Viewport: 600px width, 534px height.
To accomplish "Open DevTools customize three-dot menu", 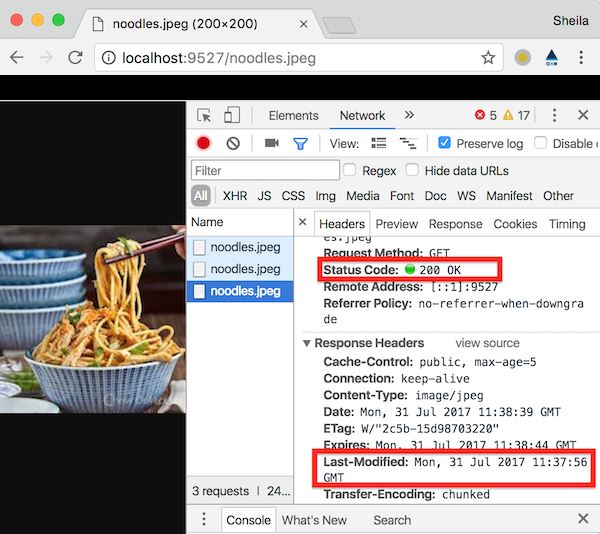I will (554, 115).
